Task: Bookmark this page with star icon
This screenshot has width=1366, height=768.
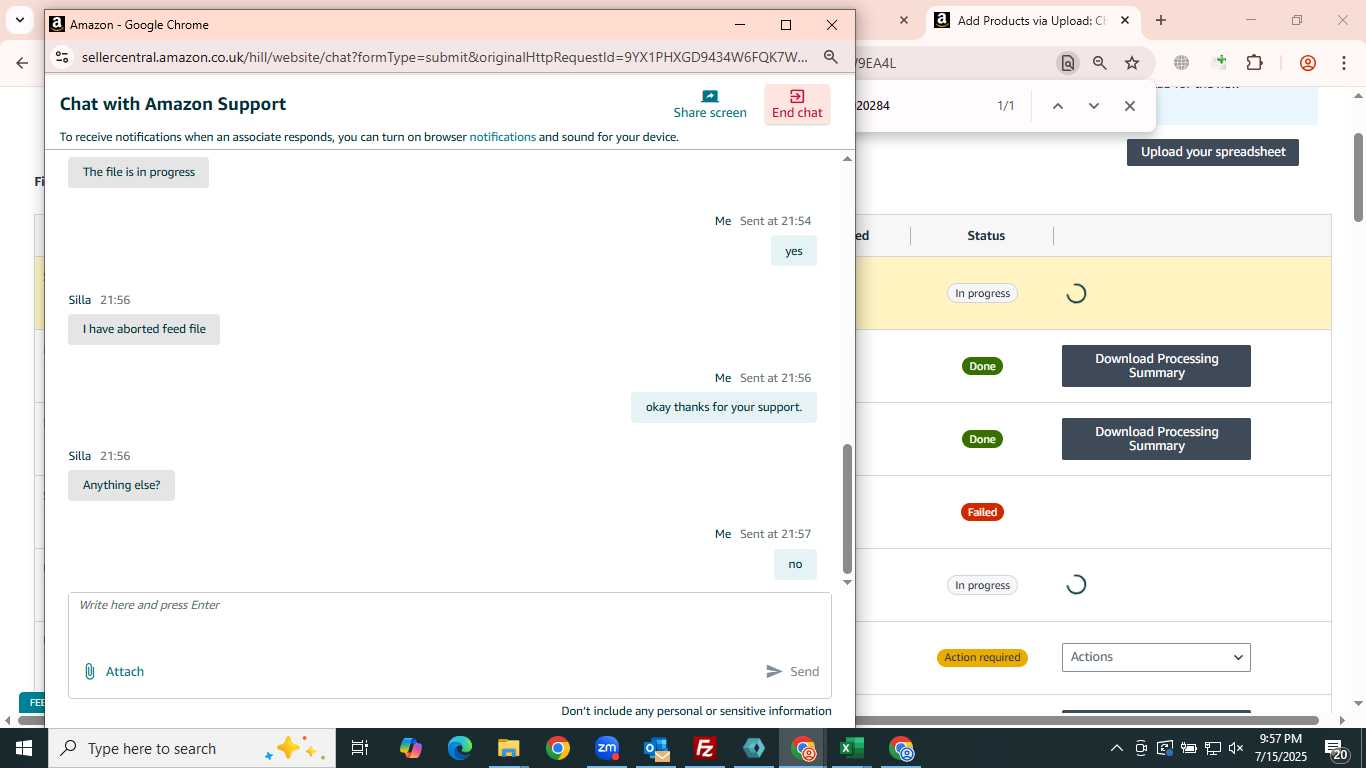Action: [1132, 63]
